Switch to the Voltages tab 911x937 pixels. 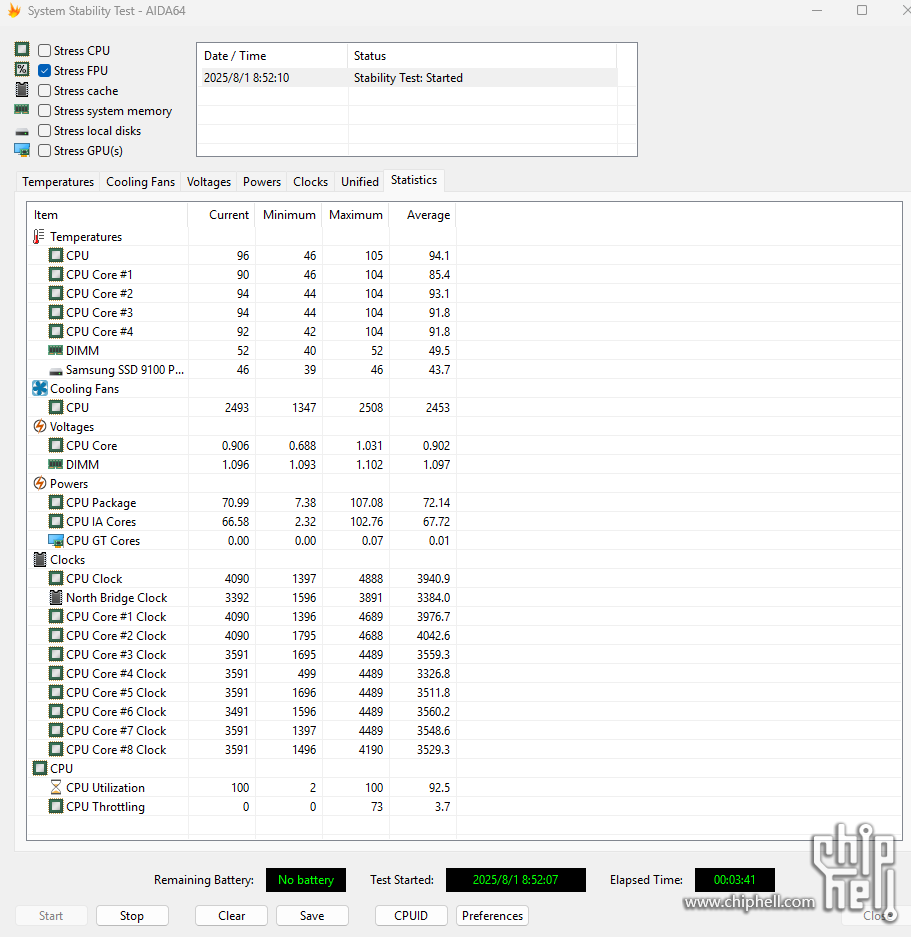click(x=209, y=182)
